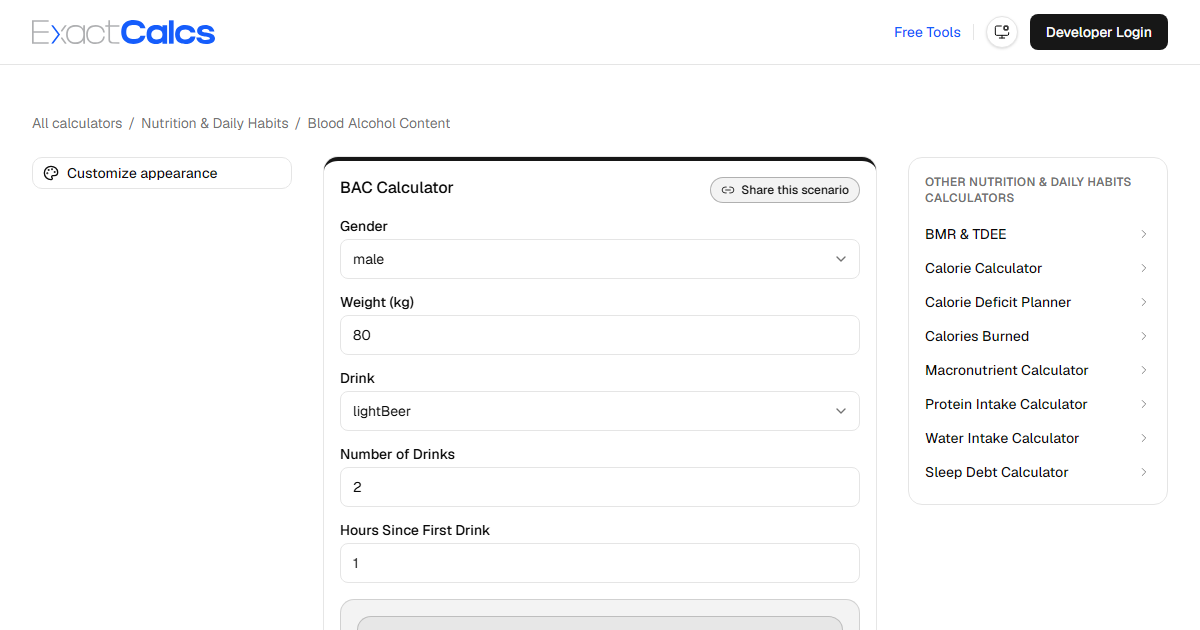The image size is (1200, 630).
Task: Click the Other Nutrition & Daily Habits heading
Action: (1028, 190)
